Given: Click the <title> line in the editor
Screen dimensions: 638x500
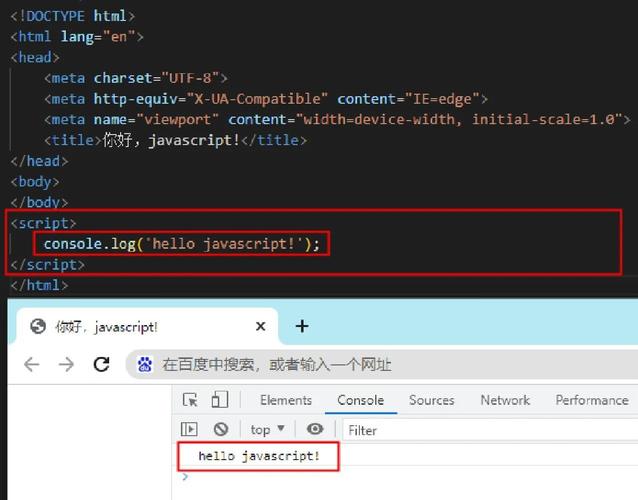Looking at the screenshot, I should [x=175, y=140].
